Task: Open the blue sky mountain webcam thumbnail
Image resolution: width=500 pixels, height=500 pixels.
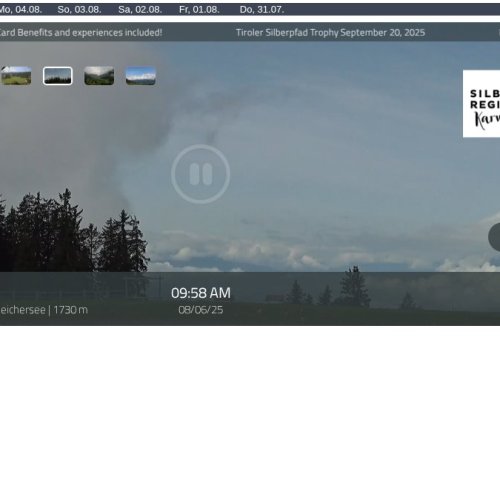Action: tap(141, 76)
